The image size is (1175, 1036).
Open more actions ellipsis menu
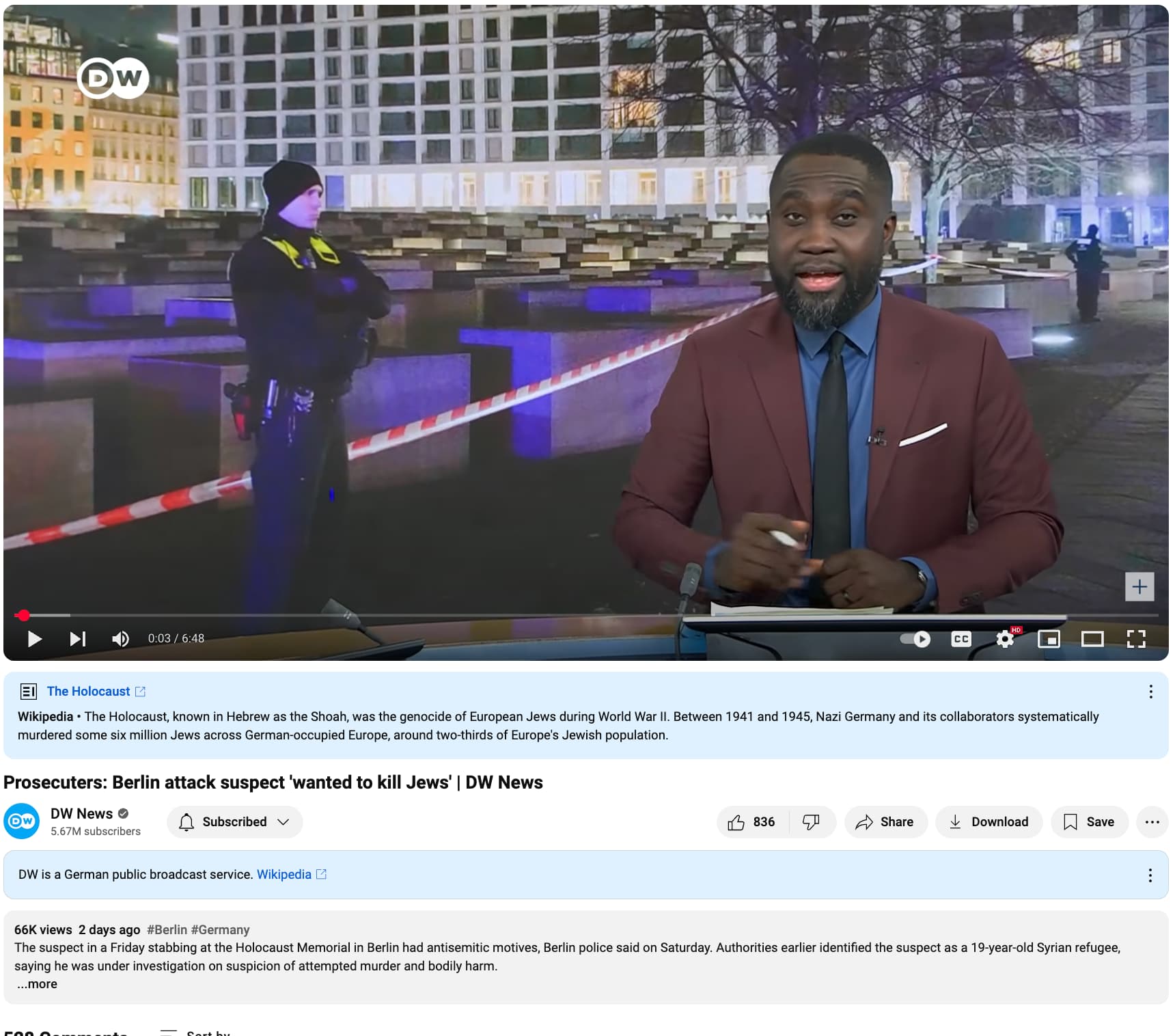point(1152,822)
